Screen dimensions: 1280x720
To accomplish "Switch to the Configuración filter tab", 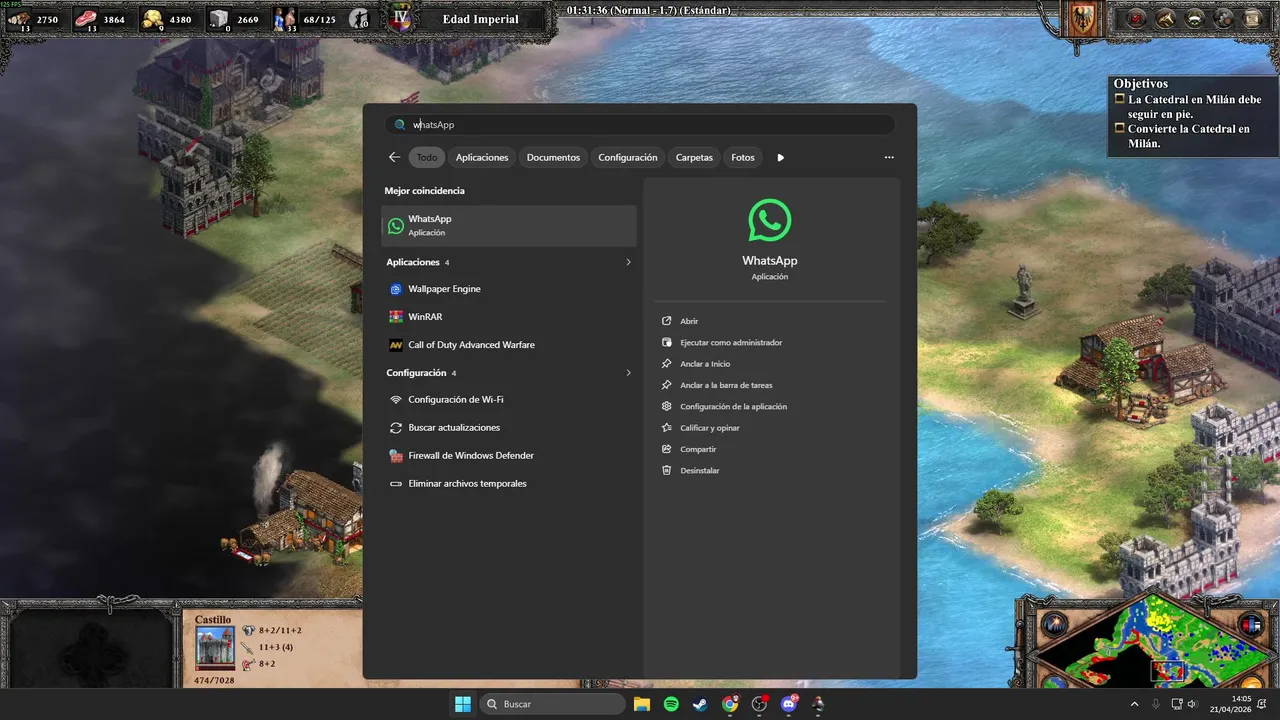I will click(x=628, y=157).
